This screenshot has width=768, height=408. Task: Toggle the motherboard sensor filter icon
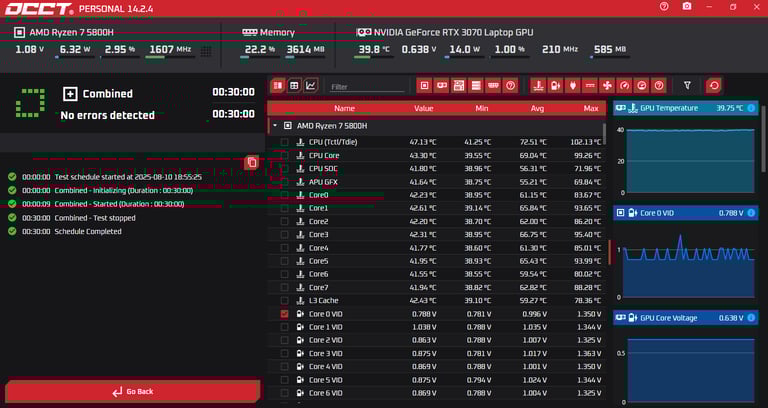(459, 86)
